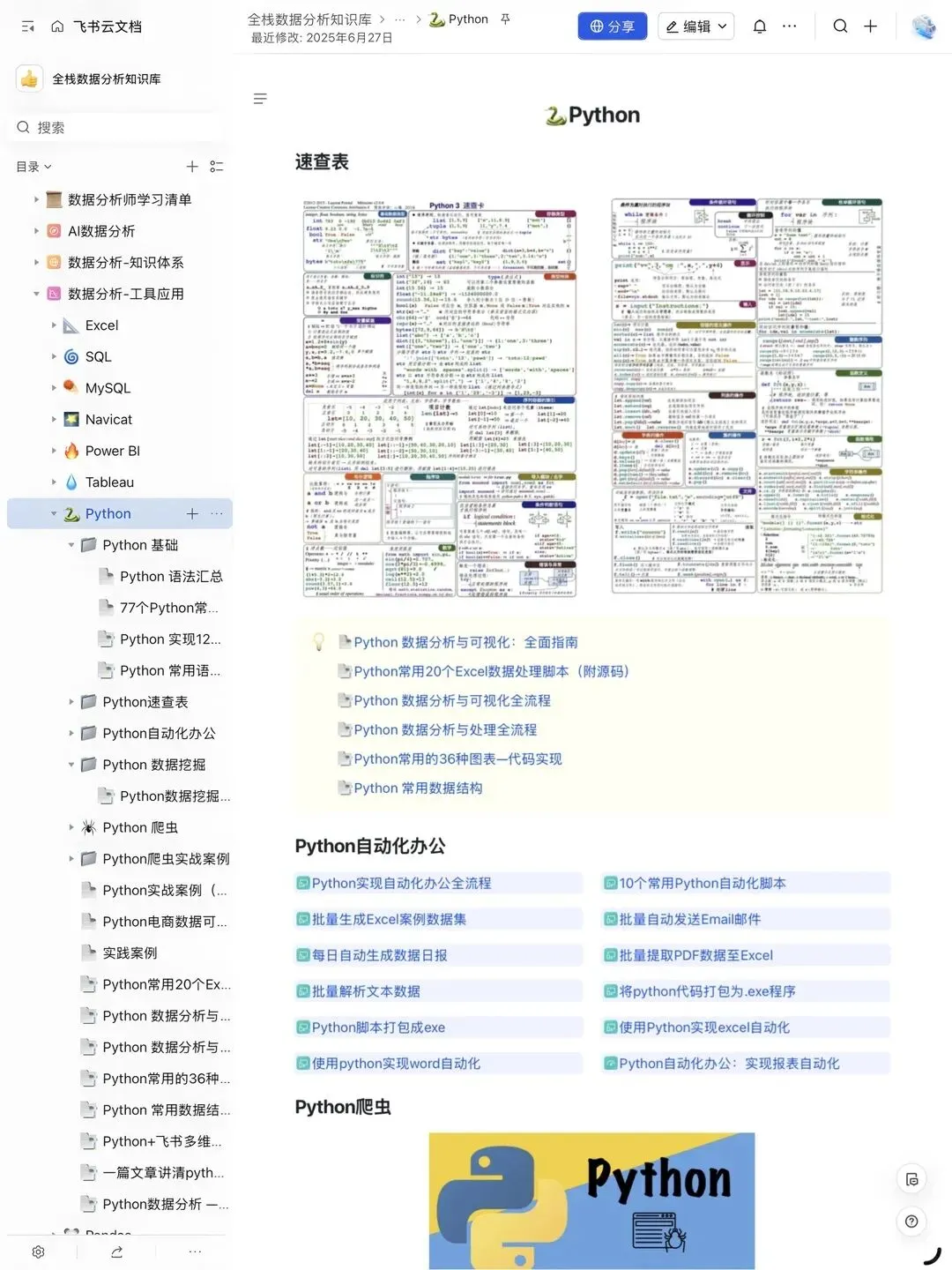Click the lightbulb callout icon
952x1270 pixels.
(319, 642)
